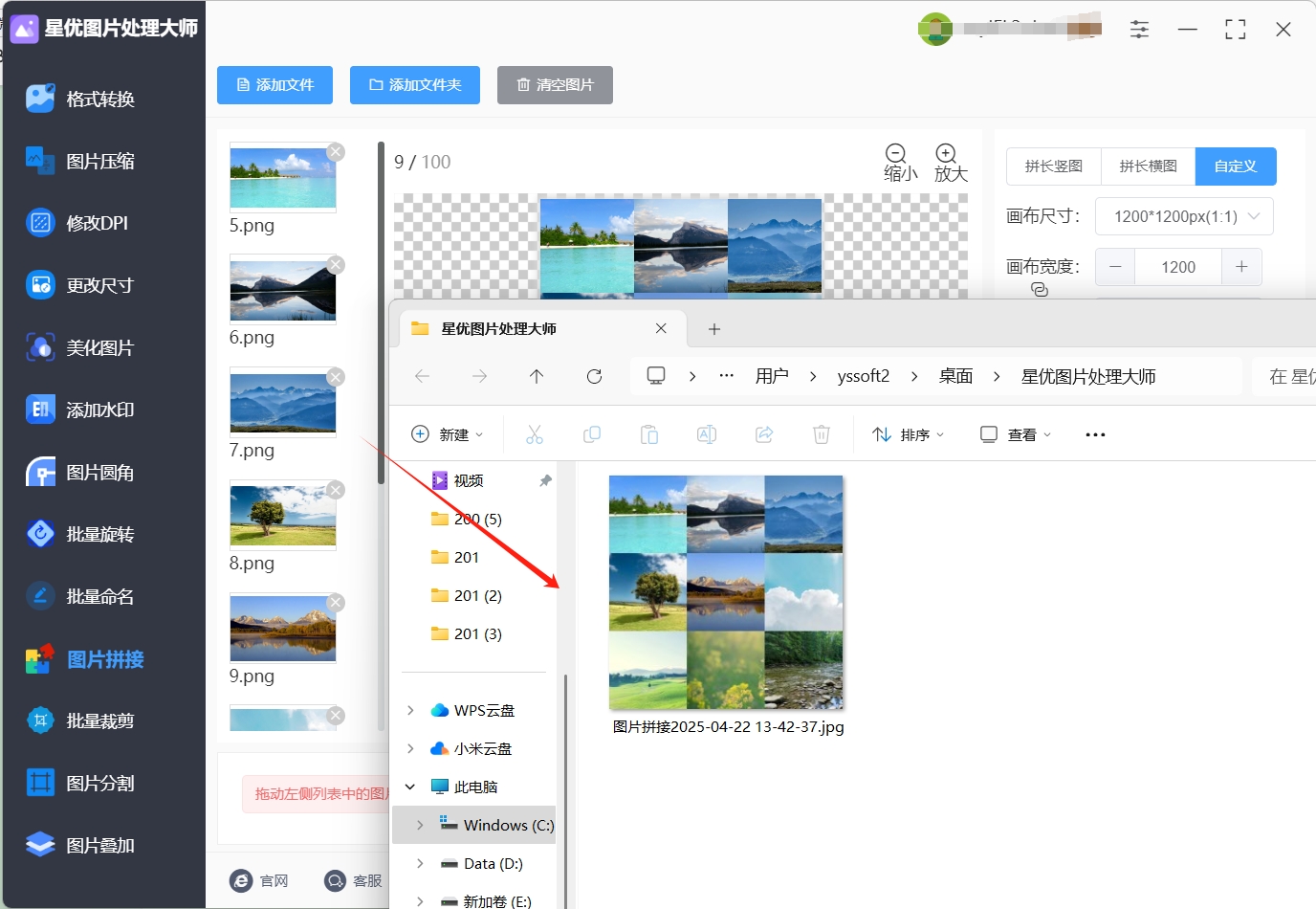
Task: Remove 9.png from the image list
Action: point(336,603)
